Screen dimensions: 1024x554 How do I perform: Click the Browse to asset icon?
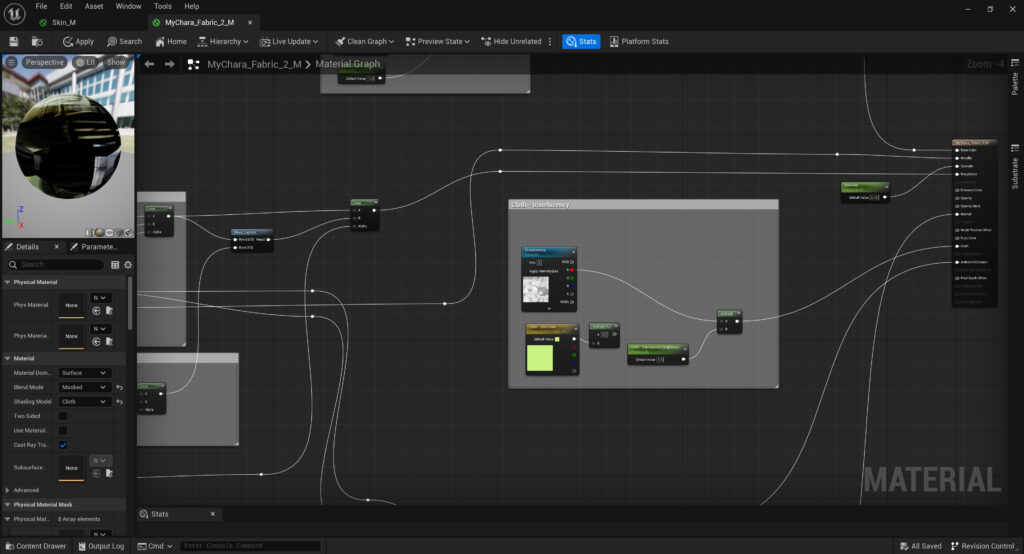37,41
